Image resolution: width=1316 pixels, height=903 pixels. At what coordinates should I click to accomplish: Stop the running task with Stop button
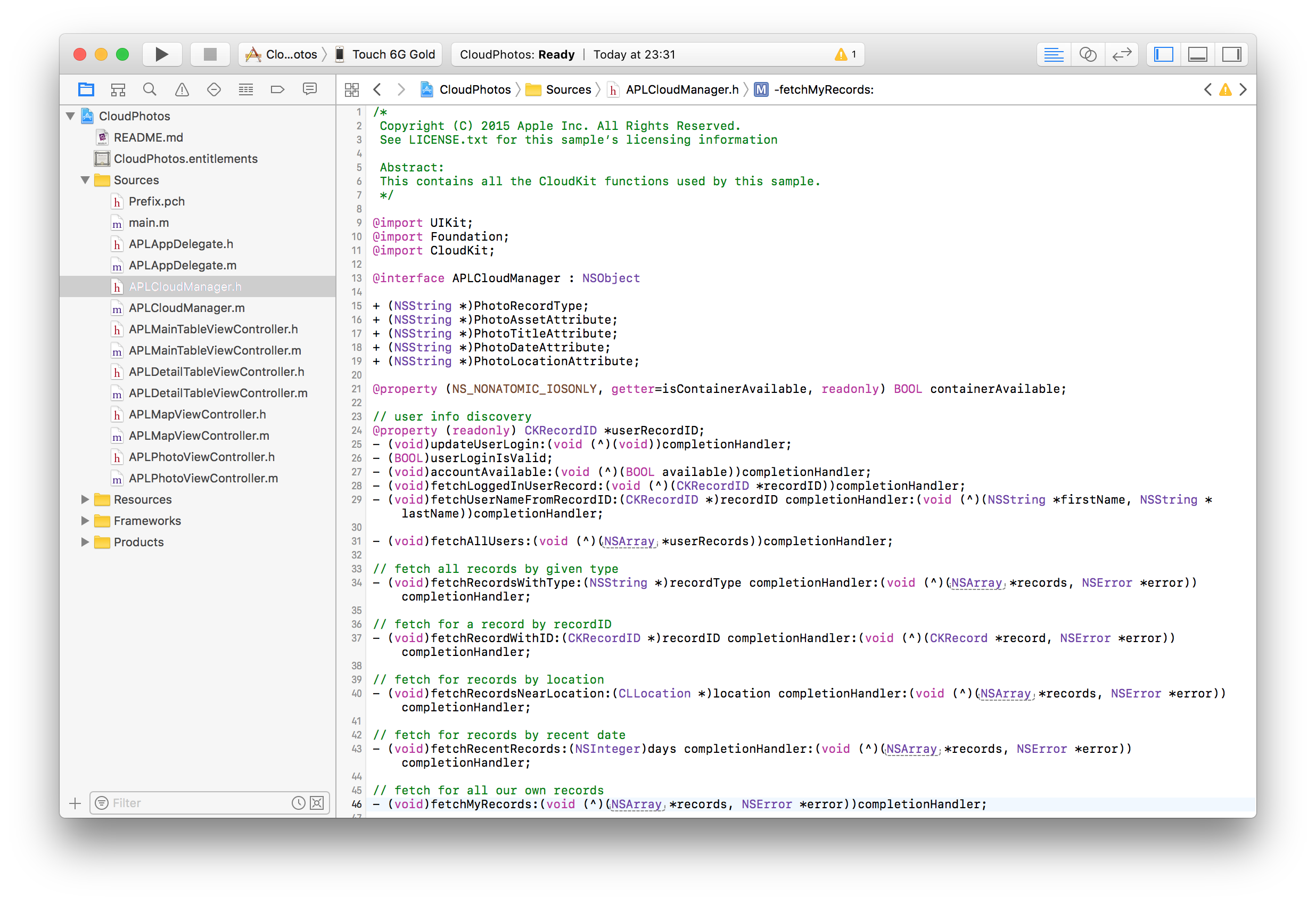click(210, 54)
